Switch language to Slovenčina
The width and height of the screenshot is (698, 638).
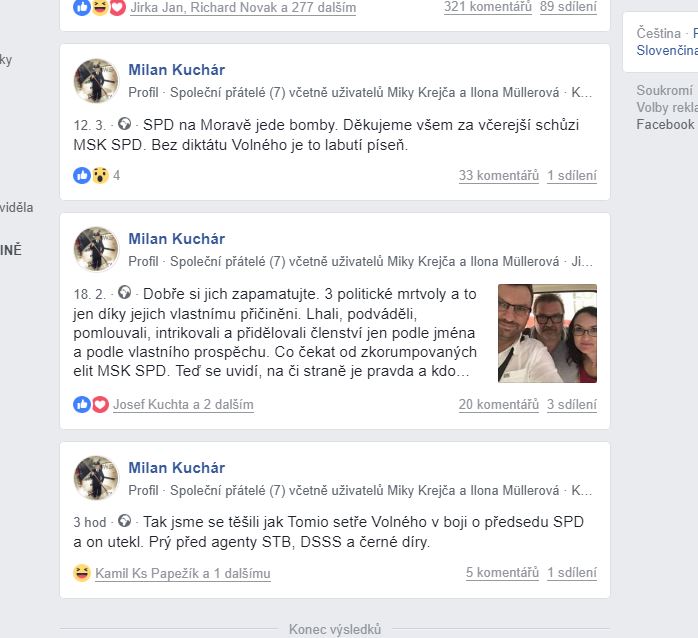pyautogui.click(x=667, y=50)
